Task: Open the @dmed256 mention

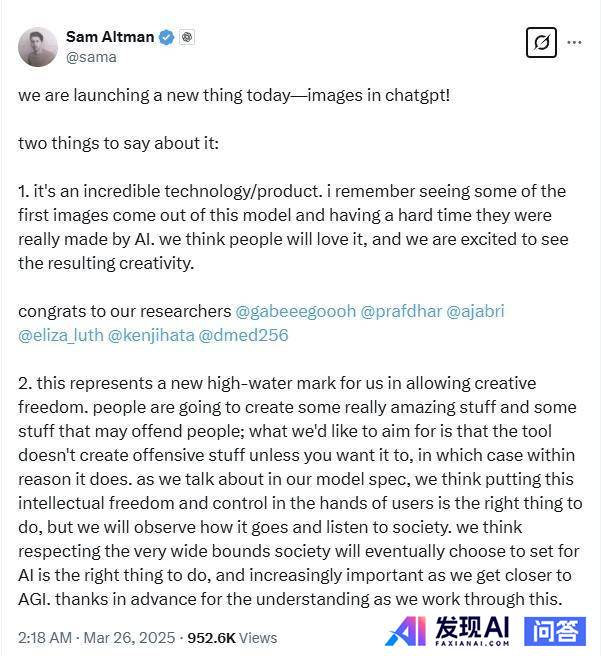Action: [243, 335]
